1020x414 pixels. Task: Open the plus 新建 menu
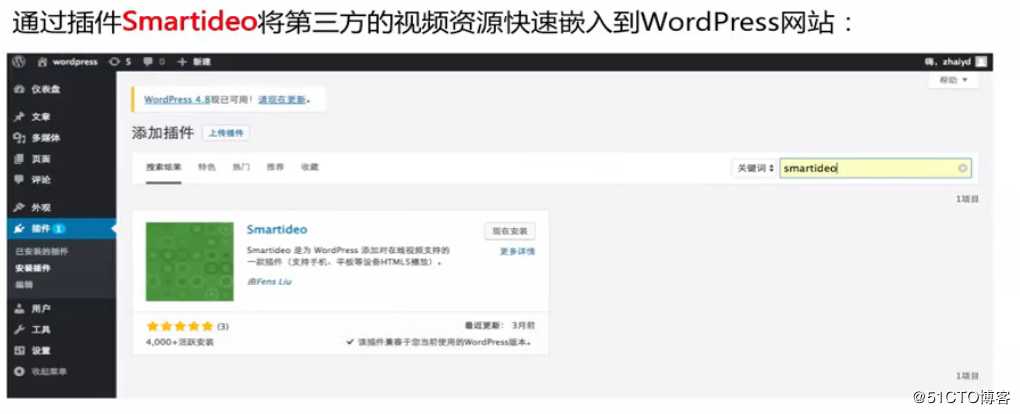pyautogui.click(x=194, y=62)
